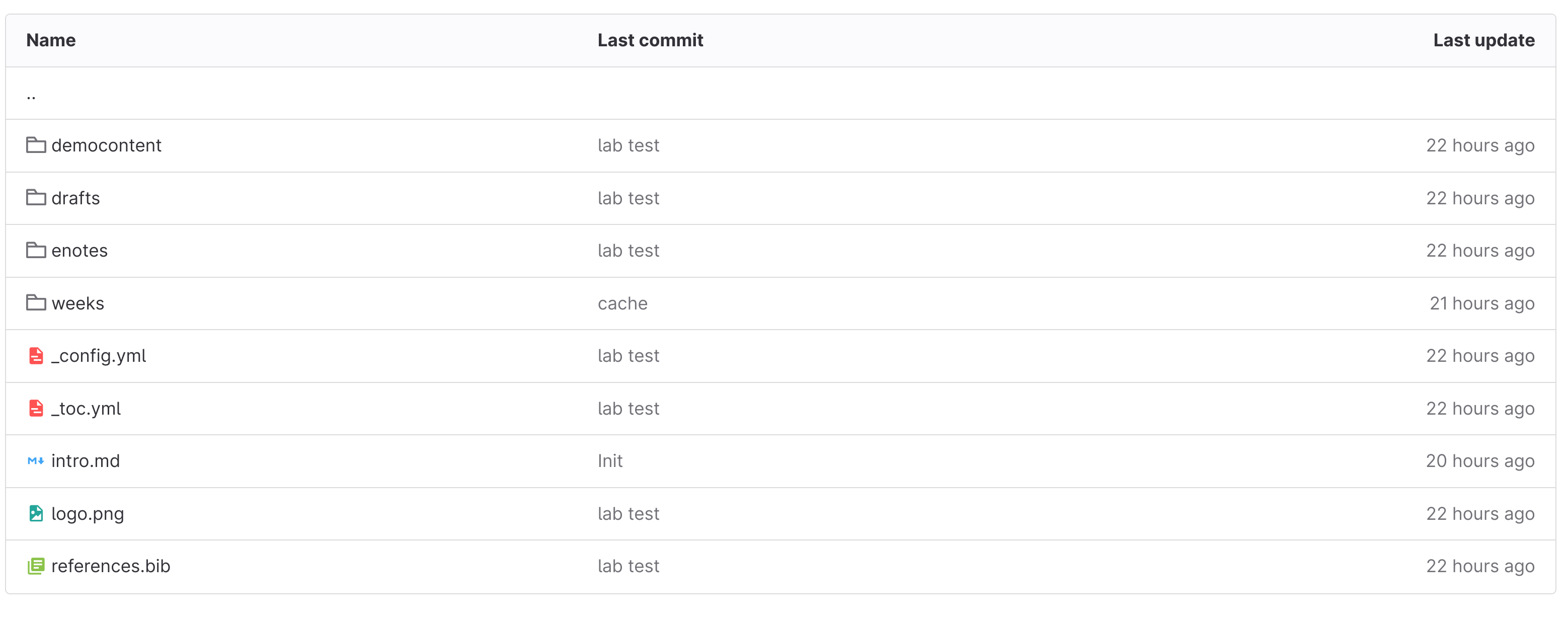The height and width of the screenshot is (625, 1568).
Task: Open the intro.md file
Action: [86, 460]
